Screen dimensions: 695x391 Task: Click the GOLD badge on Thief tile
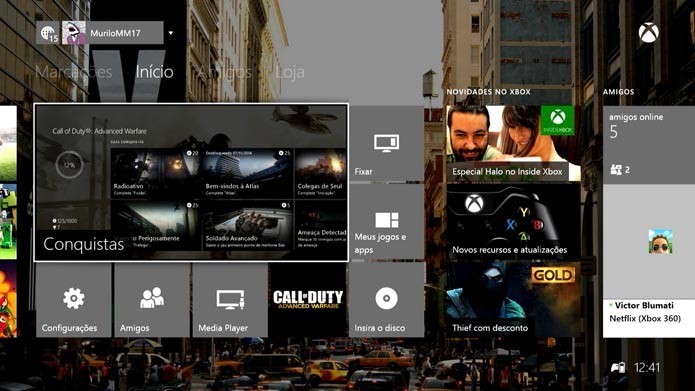(x=553, y=275)
